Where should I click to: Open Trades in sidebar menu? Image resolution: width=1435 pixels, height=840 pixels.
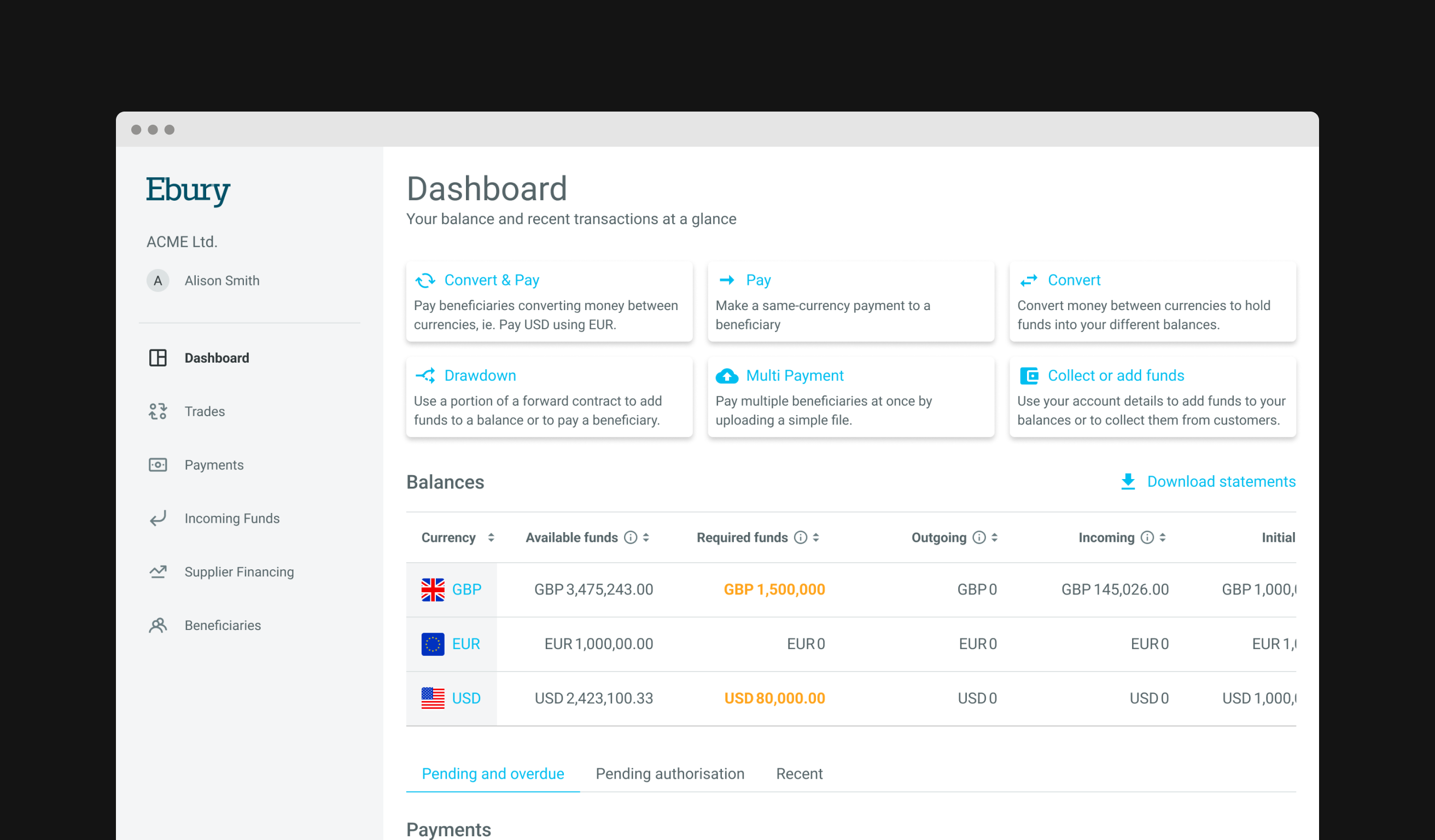click(205, 411)
